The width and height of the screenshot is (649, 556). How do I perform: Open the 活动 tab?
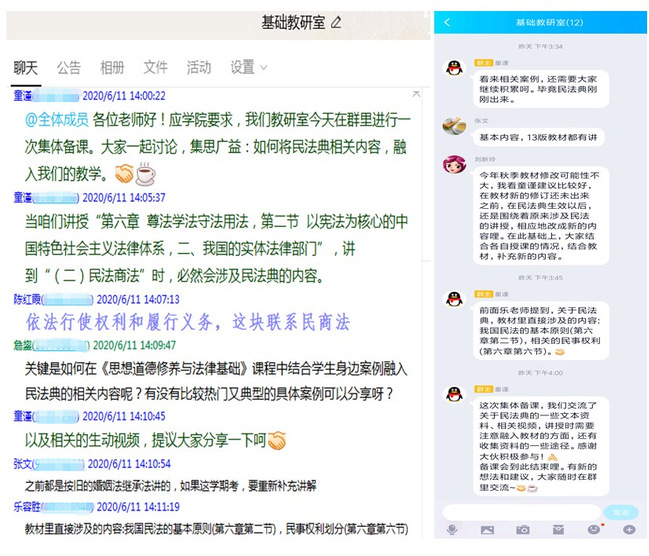(x=198, y=67)
